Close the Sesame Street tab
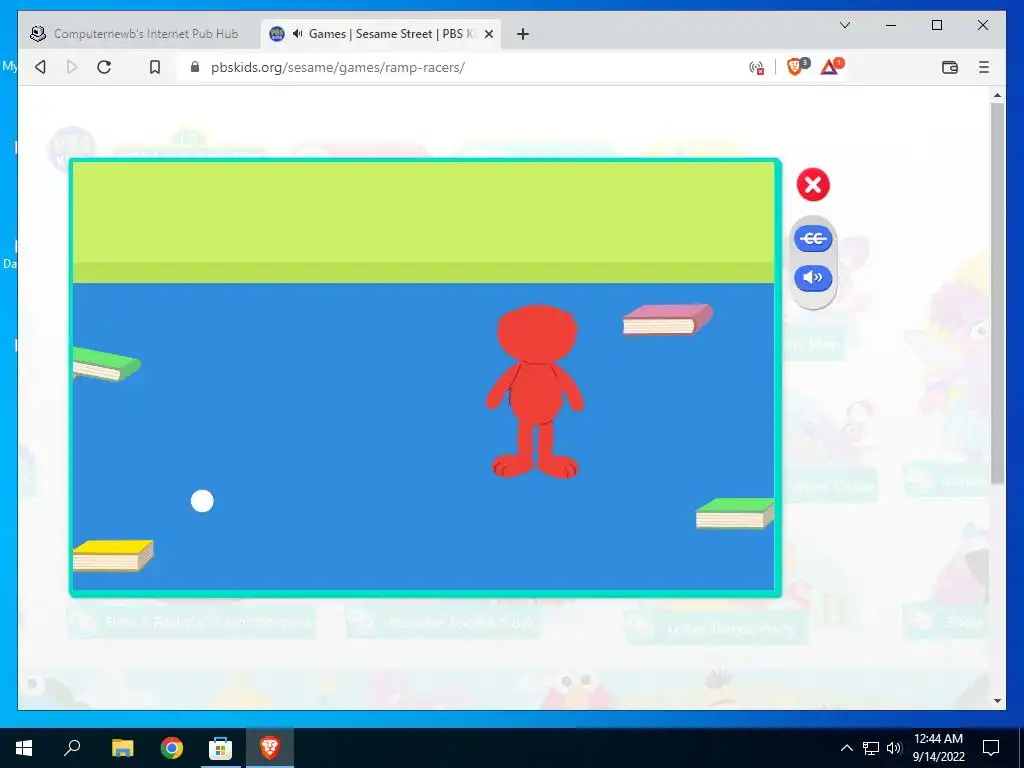1024x768 pixels. tap(488, 34)
